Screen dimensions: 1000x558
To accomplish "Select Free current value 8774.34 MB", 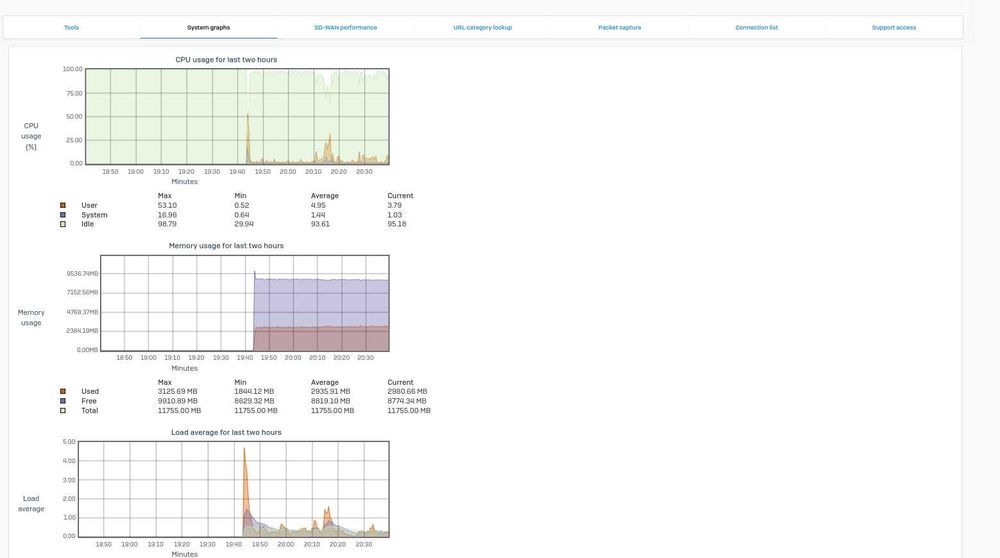I will [407, 401].
